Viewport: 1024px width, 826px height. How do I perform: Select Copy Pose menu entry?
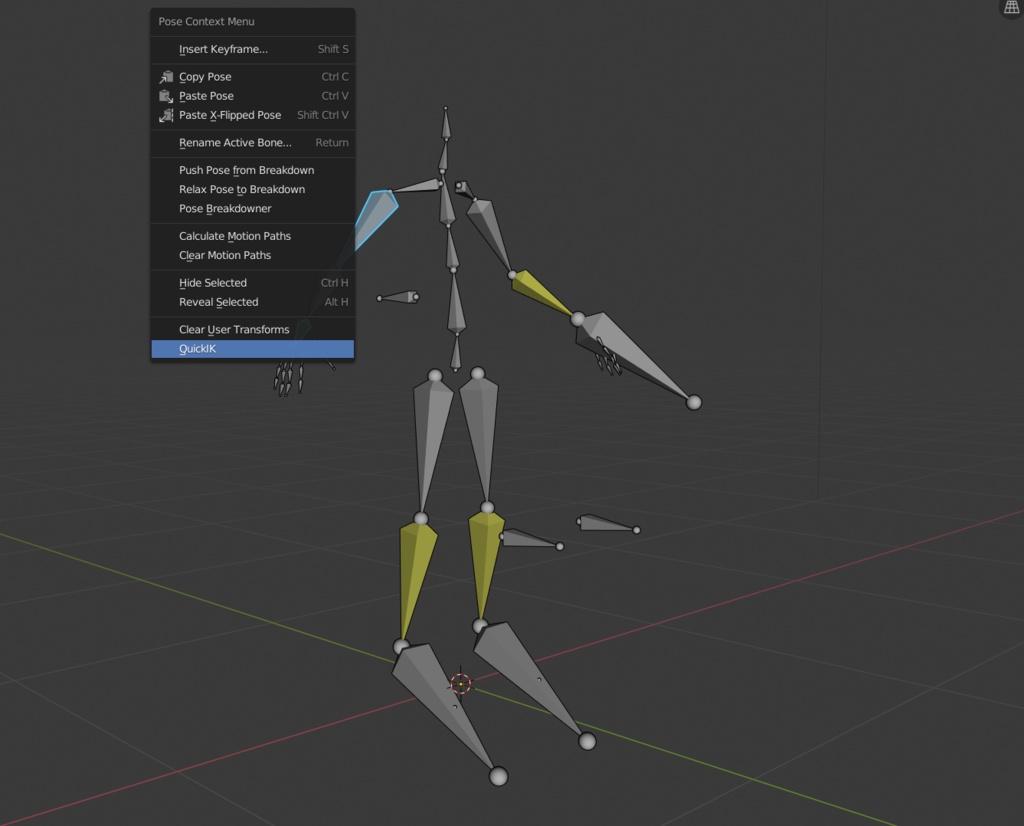(x=207, y=76)
